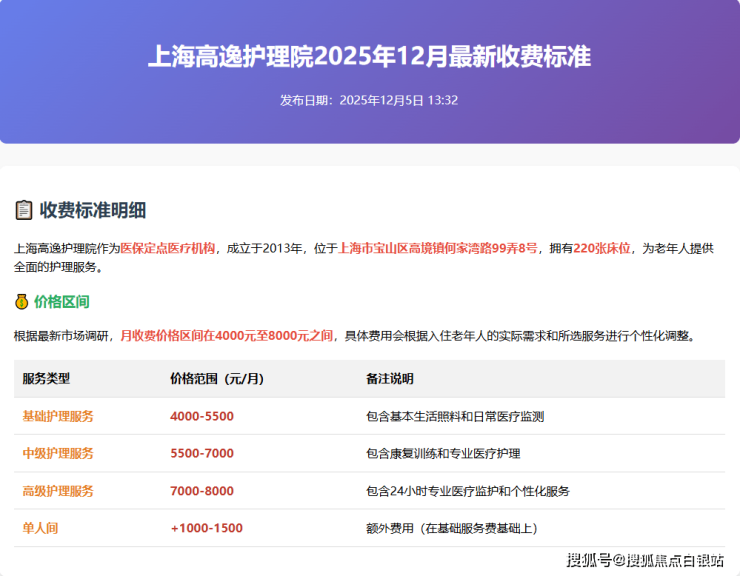Click the red 月收费价格区间在4000元至8000元之间 text

pyautogui.click(x=227, y=336)
